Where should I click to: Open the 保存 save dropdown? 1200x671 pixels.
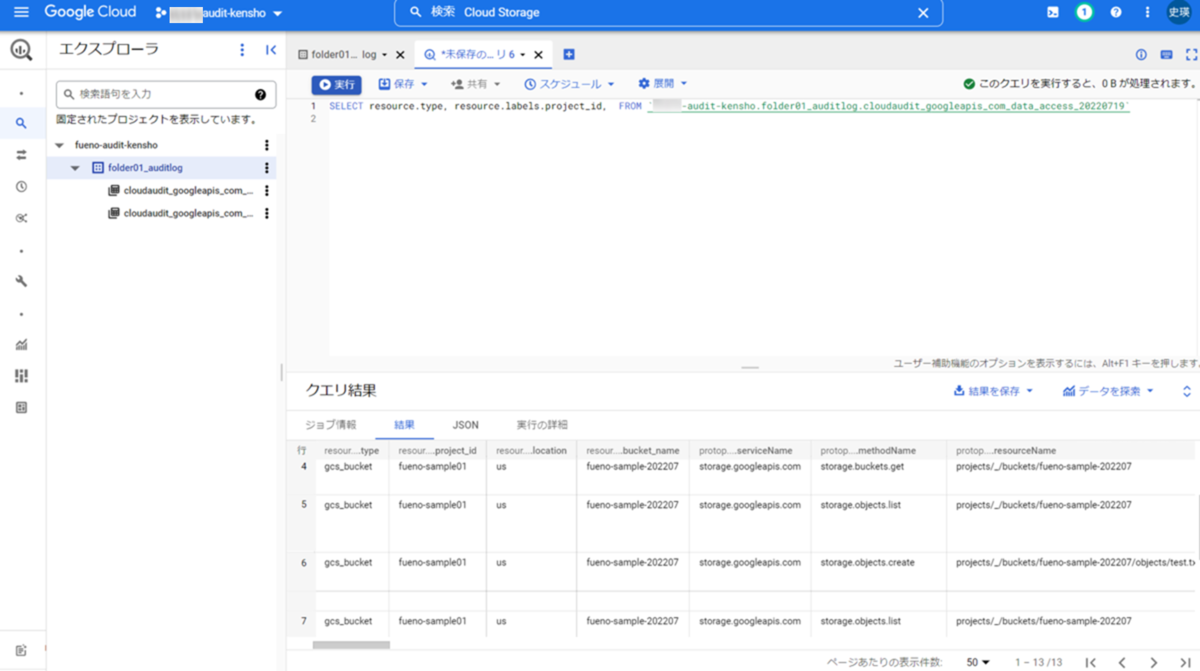[x=403, y=85]
